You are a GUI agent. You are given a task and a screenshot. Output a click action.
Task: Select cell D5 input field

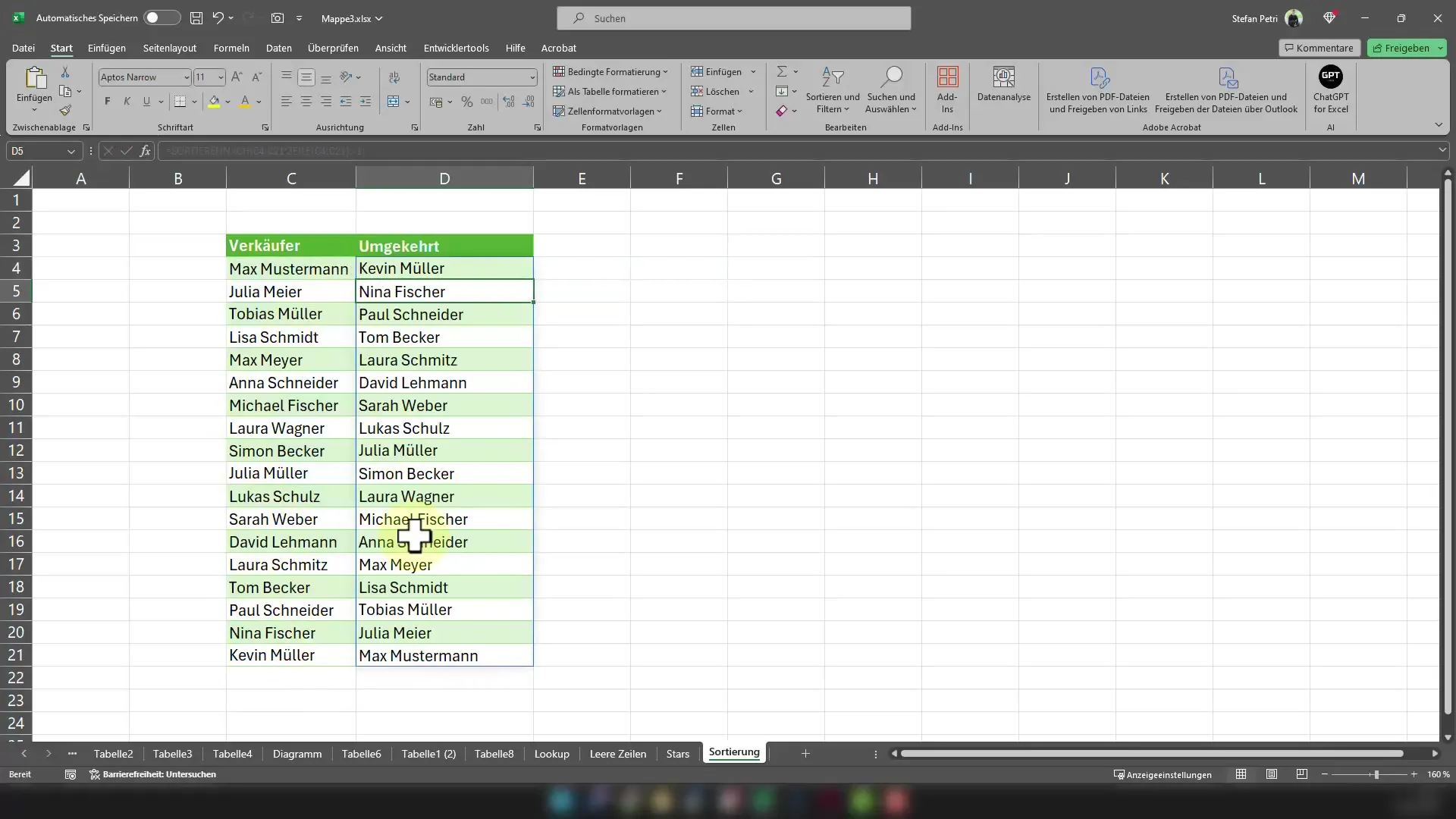tap(444, 291)
